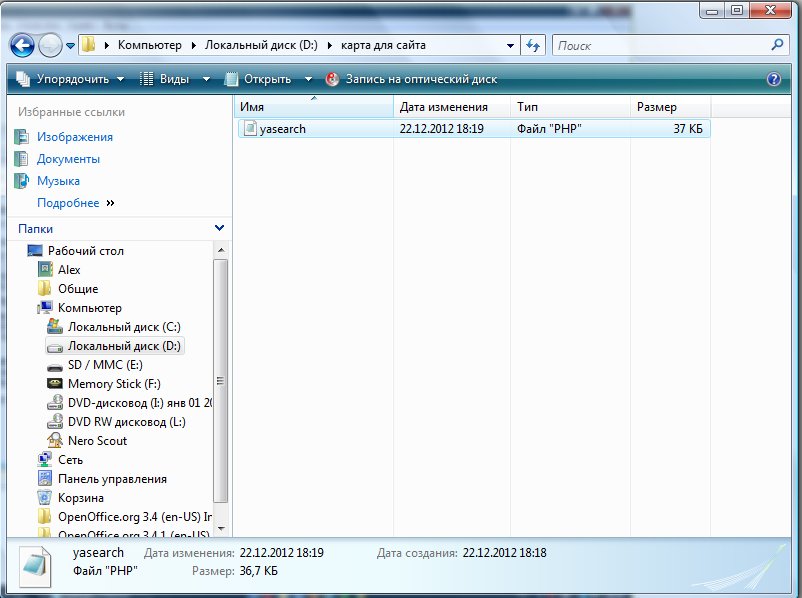This screenshot has height=598, width=802.
Task: Click into the Поиск search field
Action: coord(662,46)
